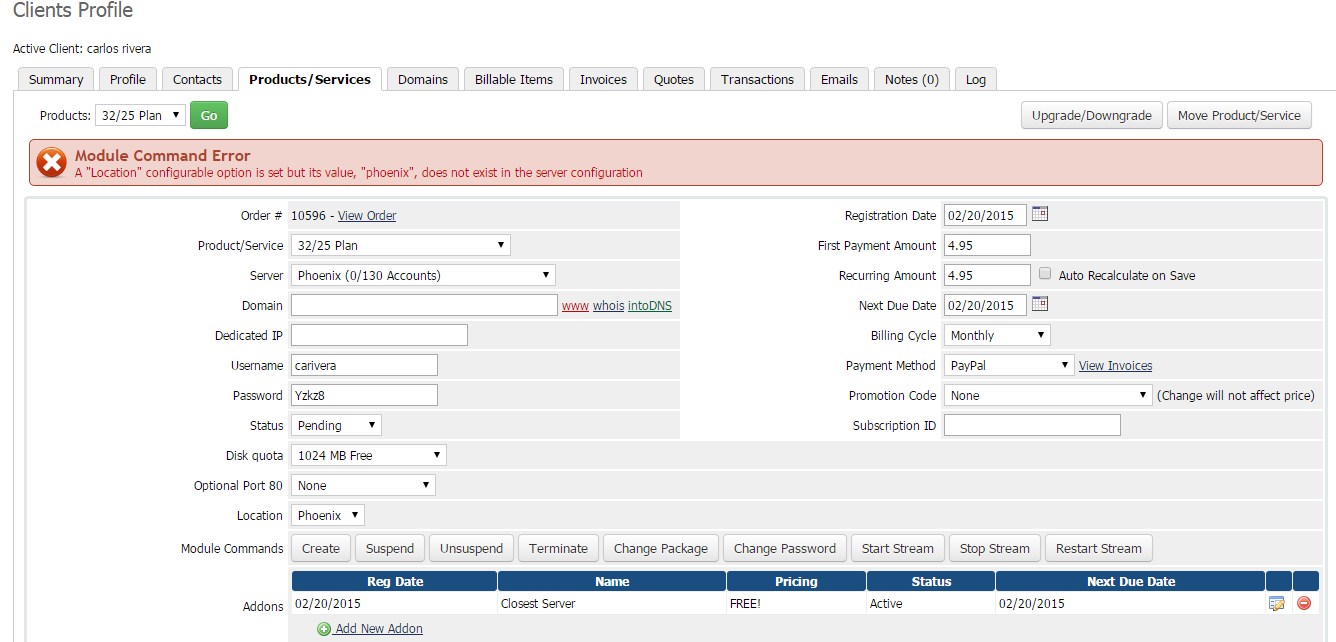The height and width of the screenshot is (642, 1336).
Task: Click the green plus Add New Addon icon
Action: coord(324,629)
